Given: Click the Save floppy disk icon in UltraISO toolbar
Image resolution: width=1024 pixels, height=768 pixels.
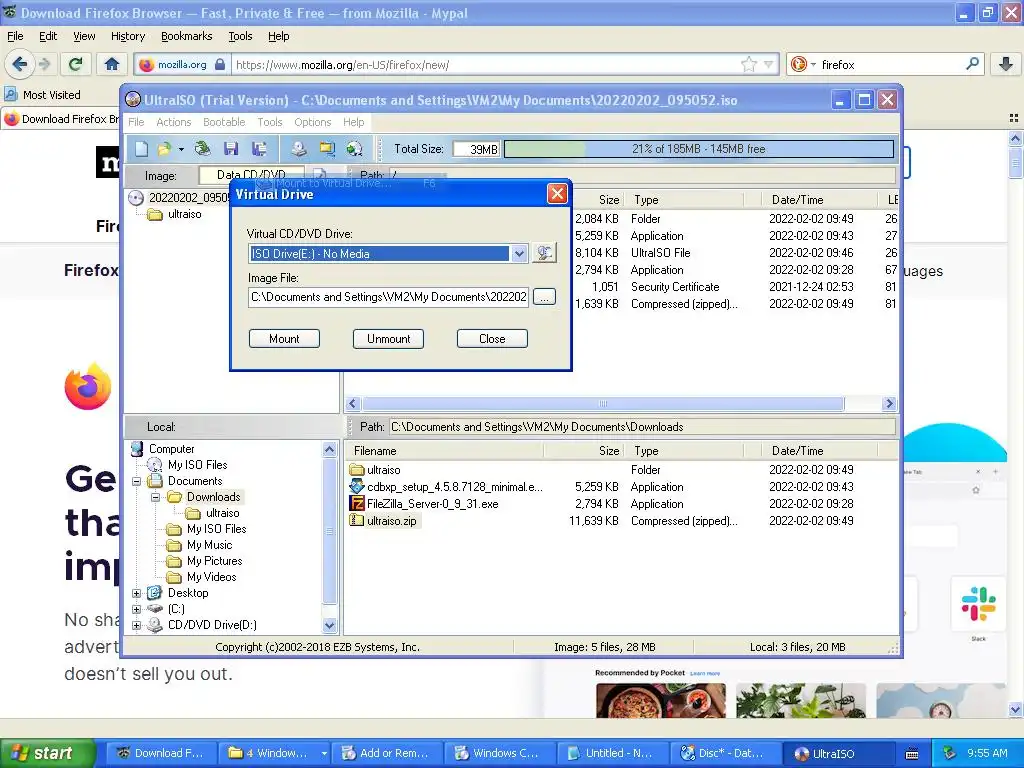Looking at the screenshot, I should 231,149.
